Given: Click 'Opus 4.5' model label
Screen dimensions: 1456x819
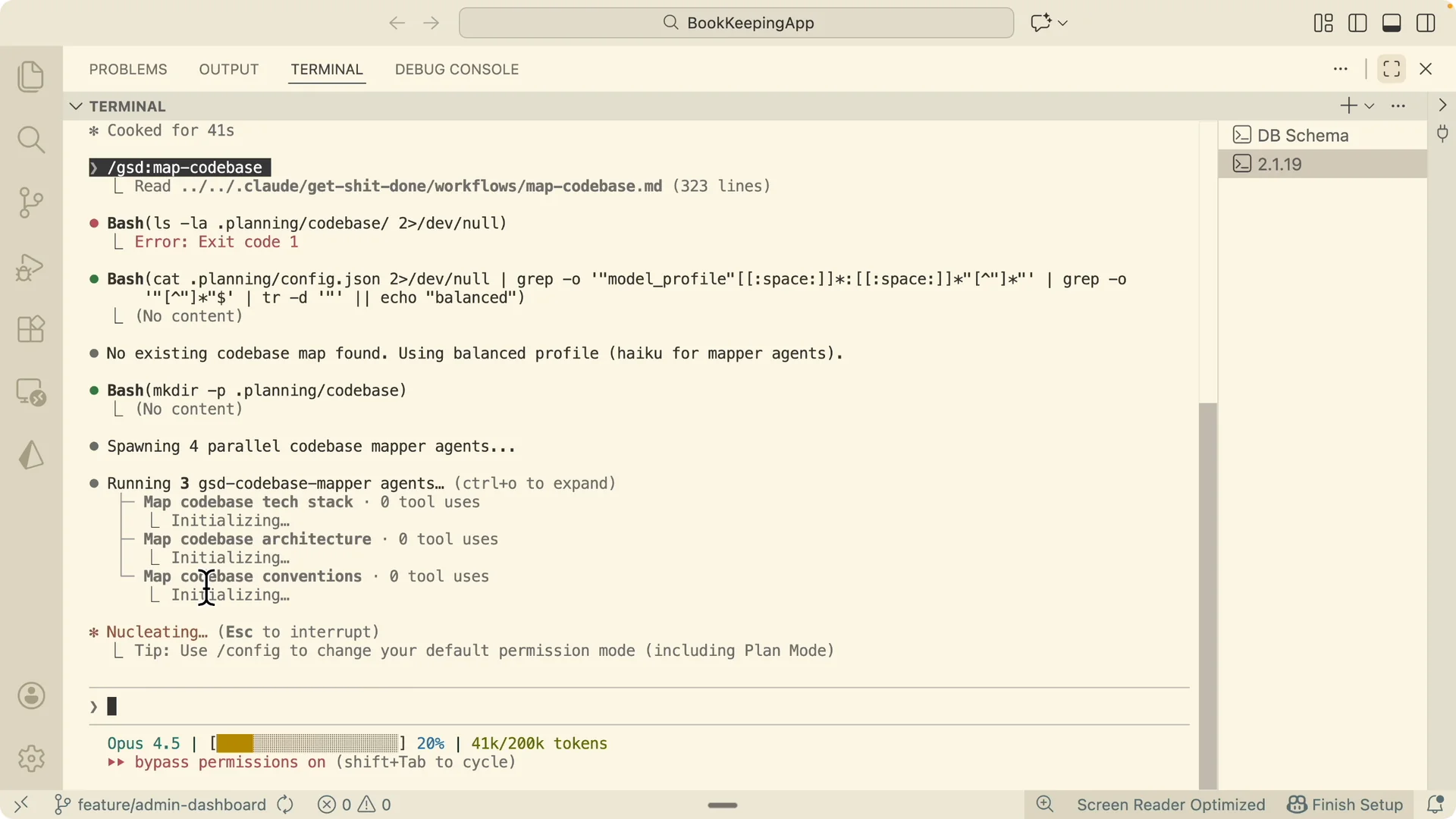Looking at the screenshot, I should tap(143, 743).
